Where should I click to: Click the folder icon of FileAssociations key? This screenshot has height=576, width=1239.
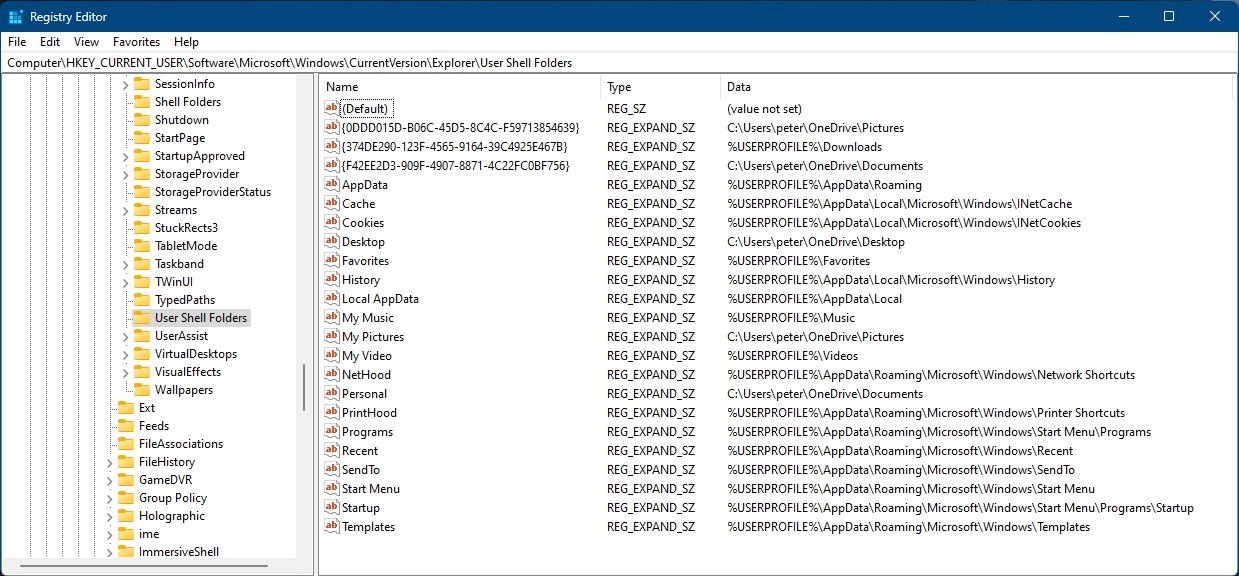click(x=125, y=444)
